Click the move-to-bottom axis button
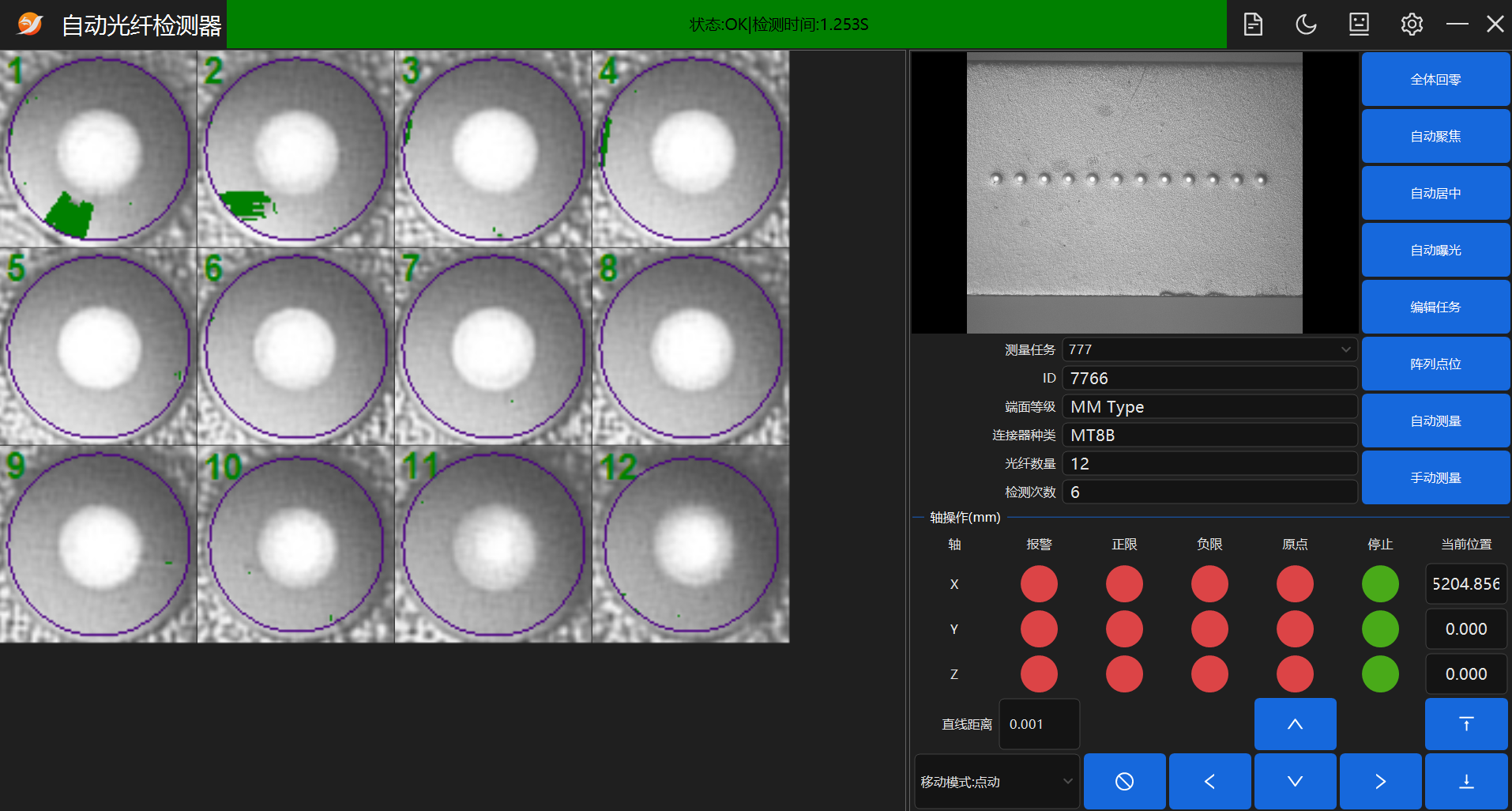Viewport: 1512px width, 811px height. click(1466, 781)
